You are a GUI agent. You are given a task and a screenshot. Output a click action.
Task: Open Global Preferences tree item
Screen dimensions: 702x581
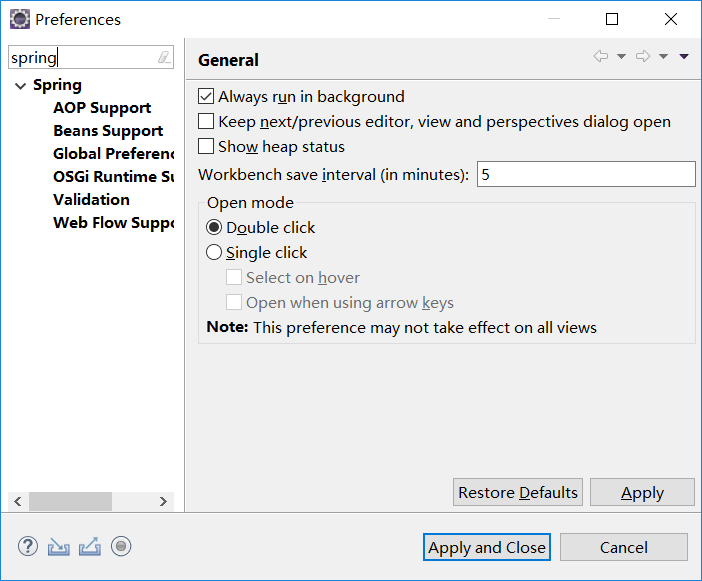tap(113, 154)
